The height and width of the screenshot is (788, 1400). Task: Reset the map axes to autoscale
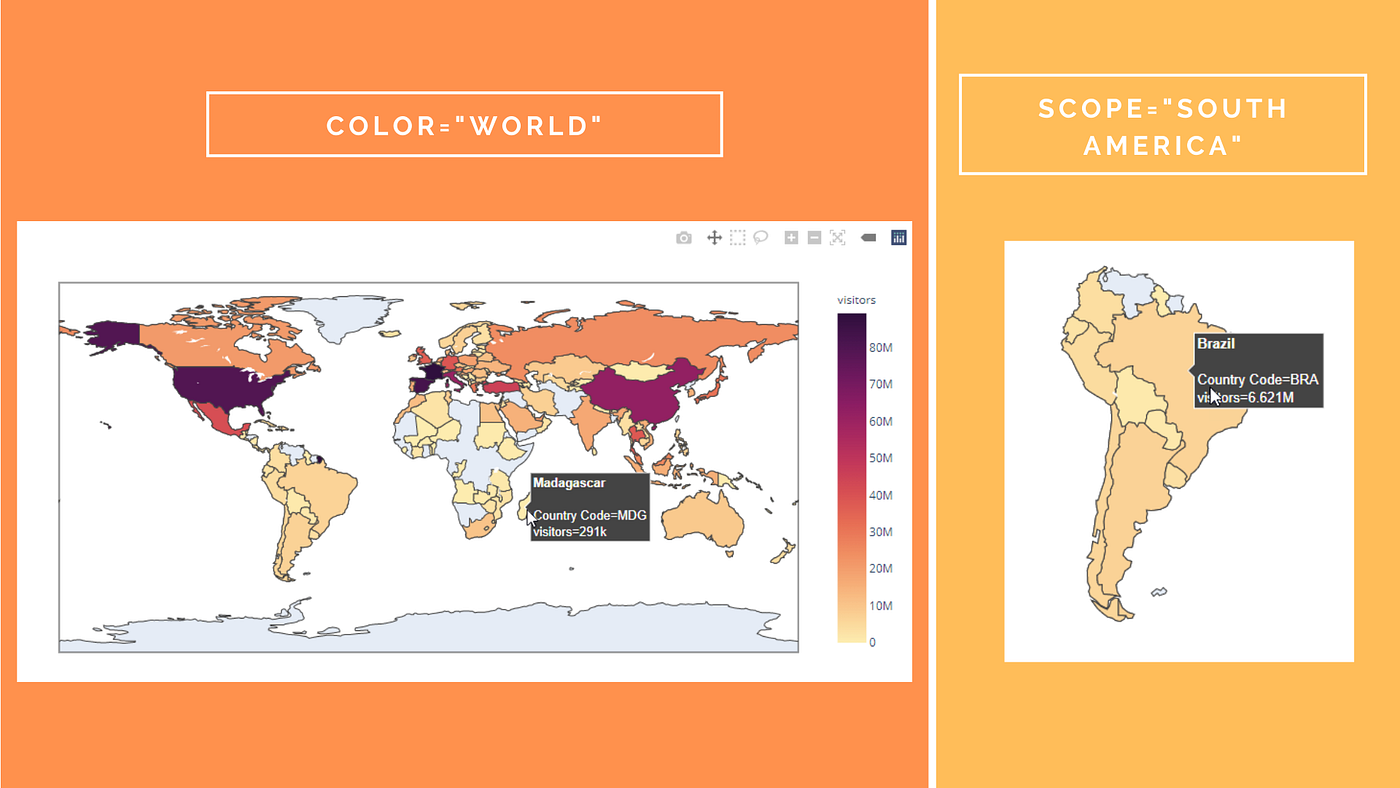836,237
